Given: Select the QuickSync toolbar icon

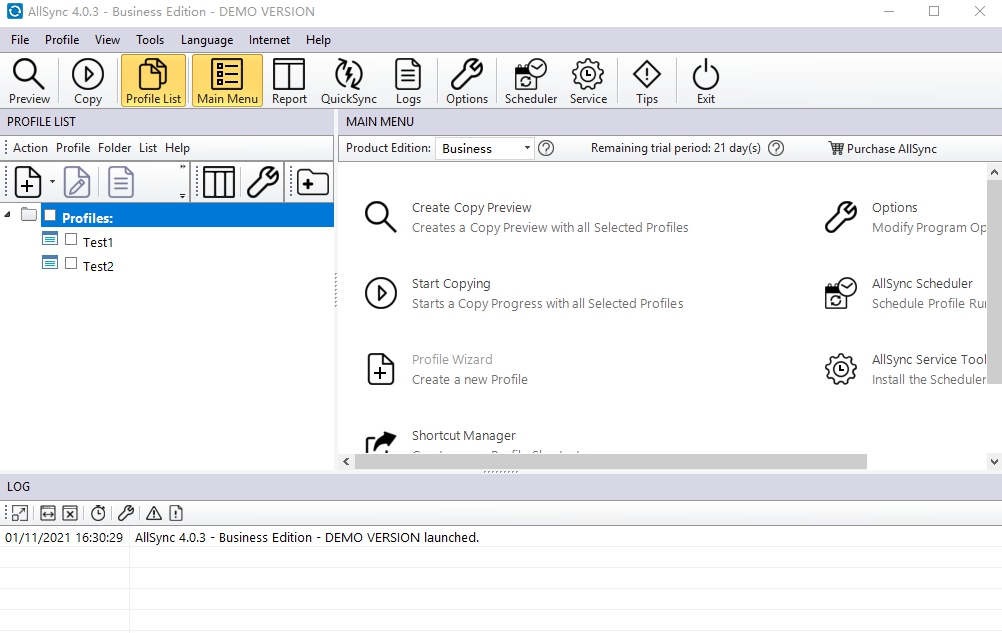Looking at the screenshot, I should pyautogui.click(x=348, y=80).
